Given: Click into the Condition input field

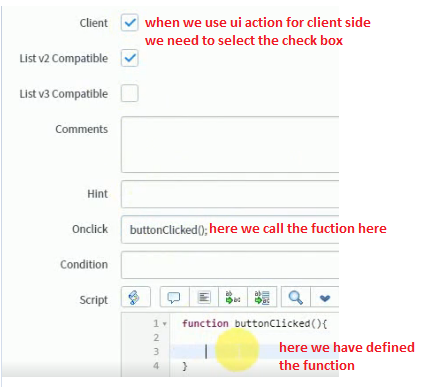Looking at the screenshot, I should [x=230, y=265].
